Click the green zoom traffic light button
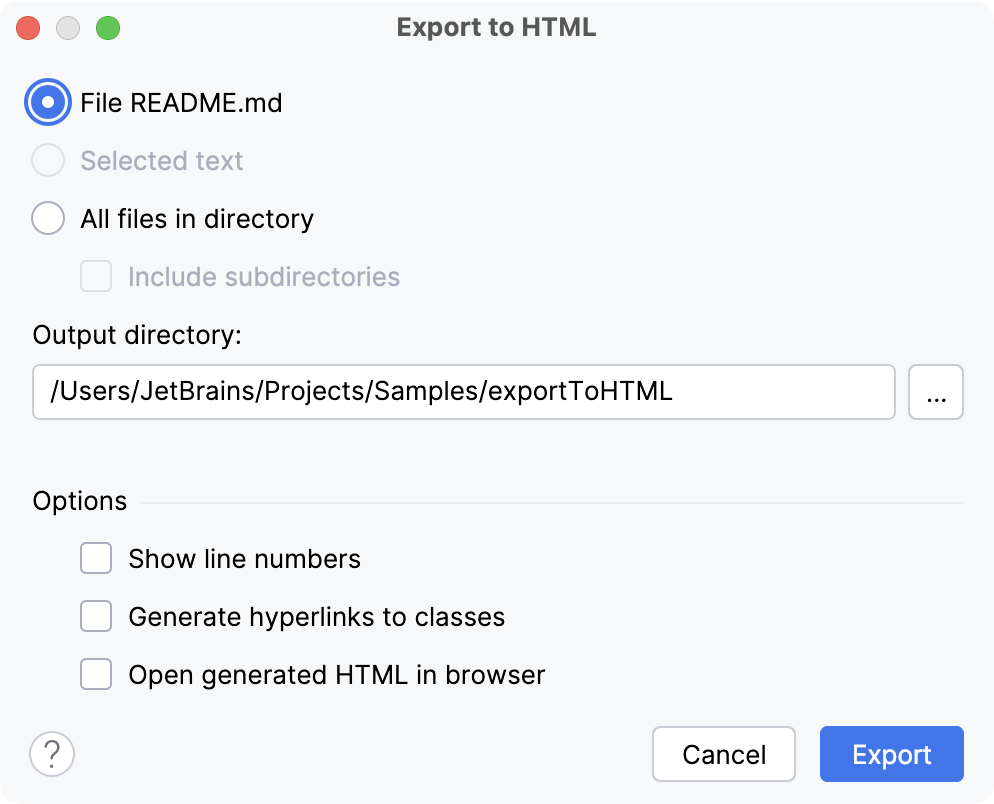Viewport: 994px width, 804px height. [110, 28]
